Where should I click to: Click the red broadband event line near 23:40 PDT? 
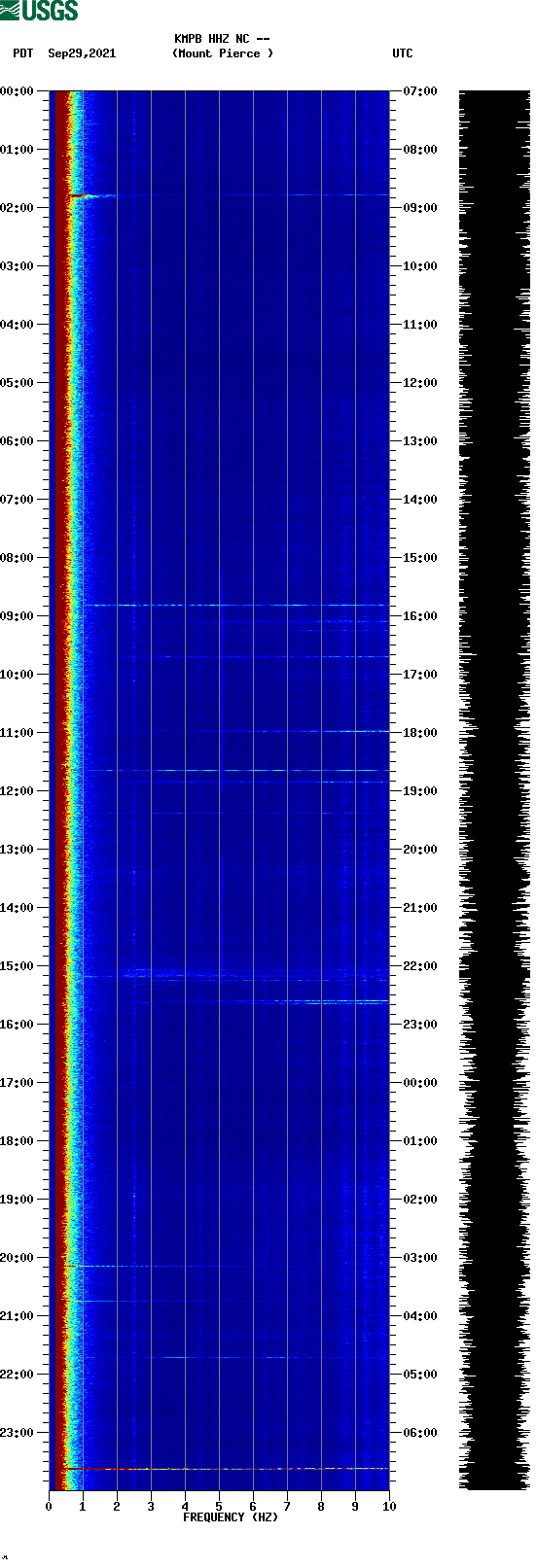pos(226,1468)
